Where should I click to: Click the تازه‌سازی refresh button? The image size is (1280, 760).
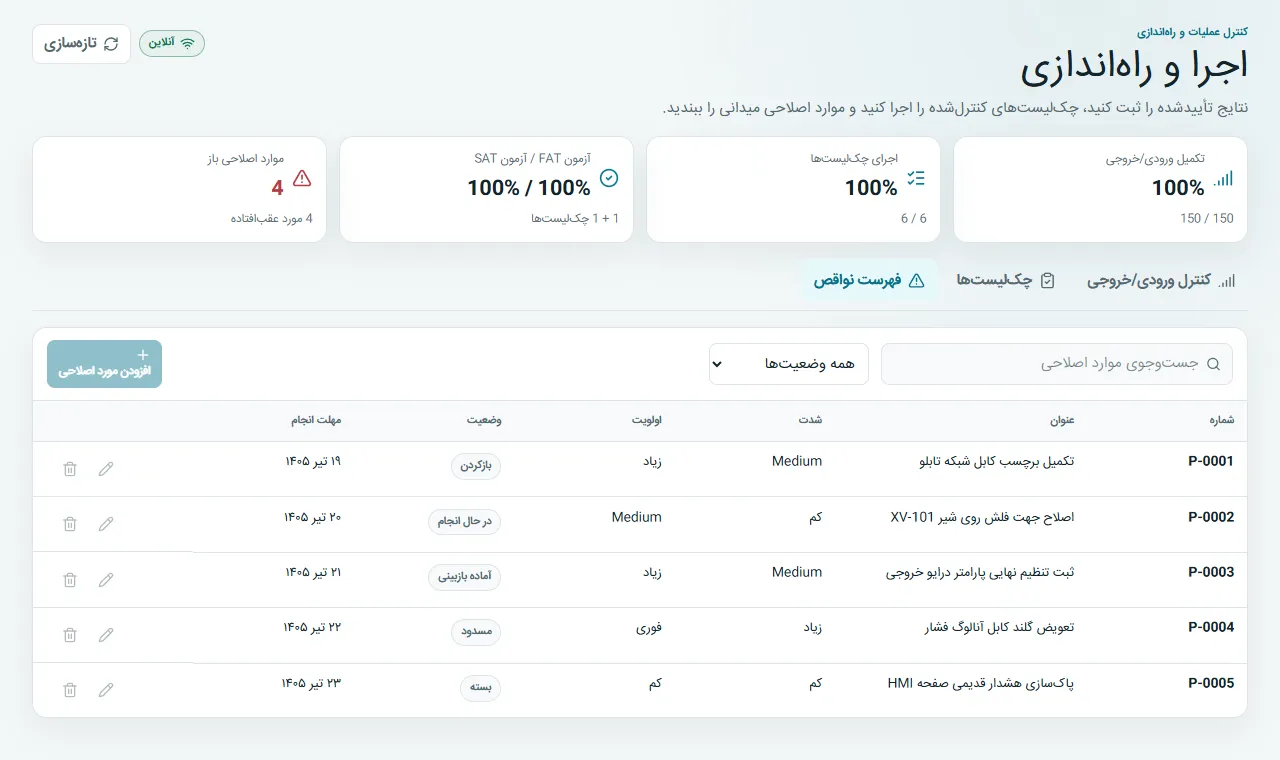[82, 44]
